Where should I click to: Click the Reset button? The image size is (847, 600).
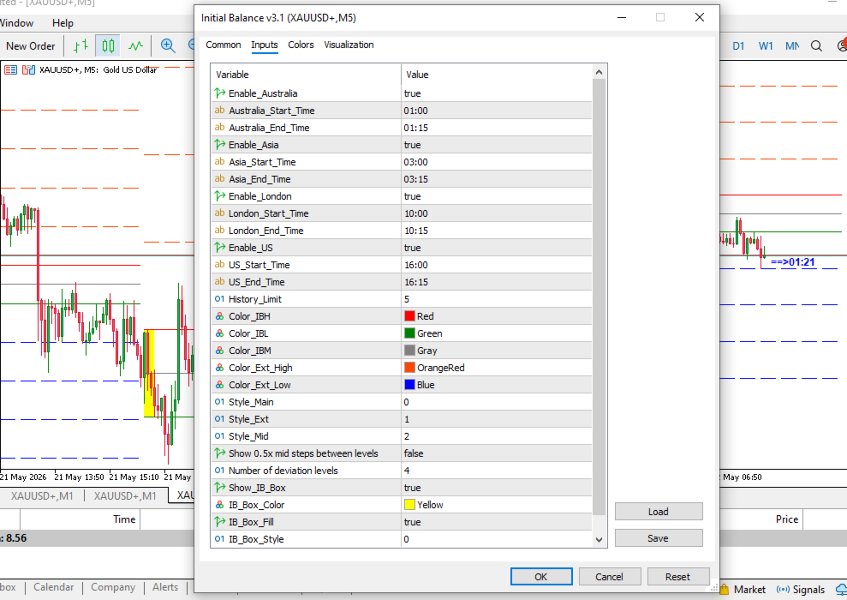tap(677, 576)
